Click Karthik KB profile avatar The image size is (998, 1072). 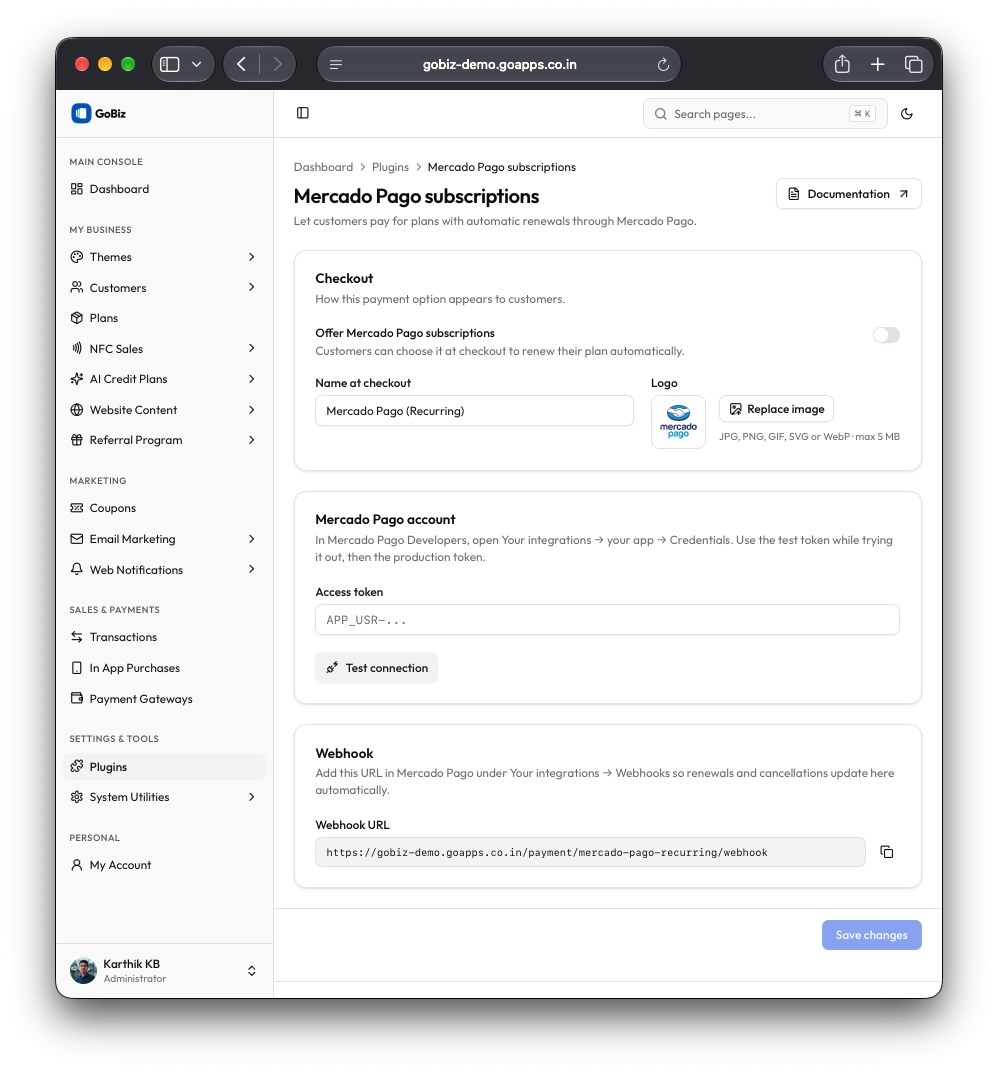coord(83,971)
